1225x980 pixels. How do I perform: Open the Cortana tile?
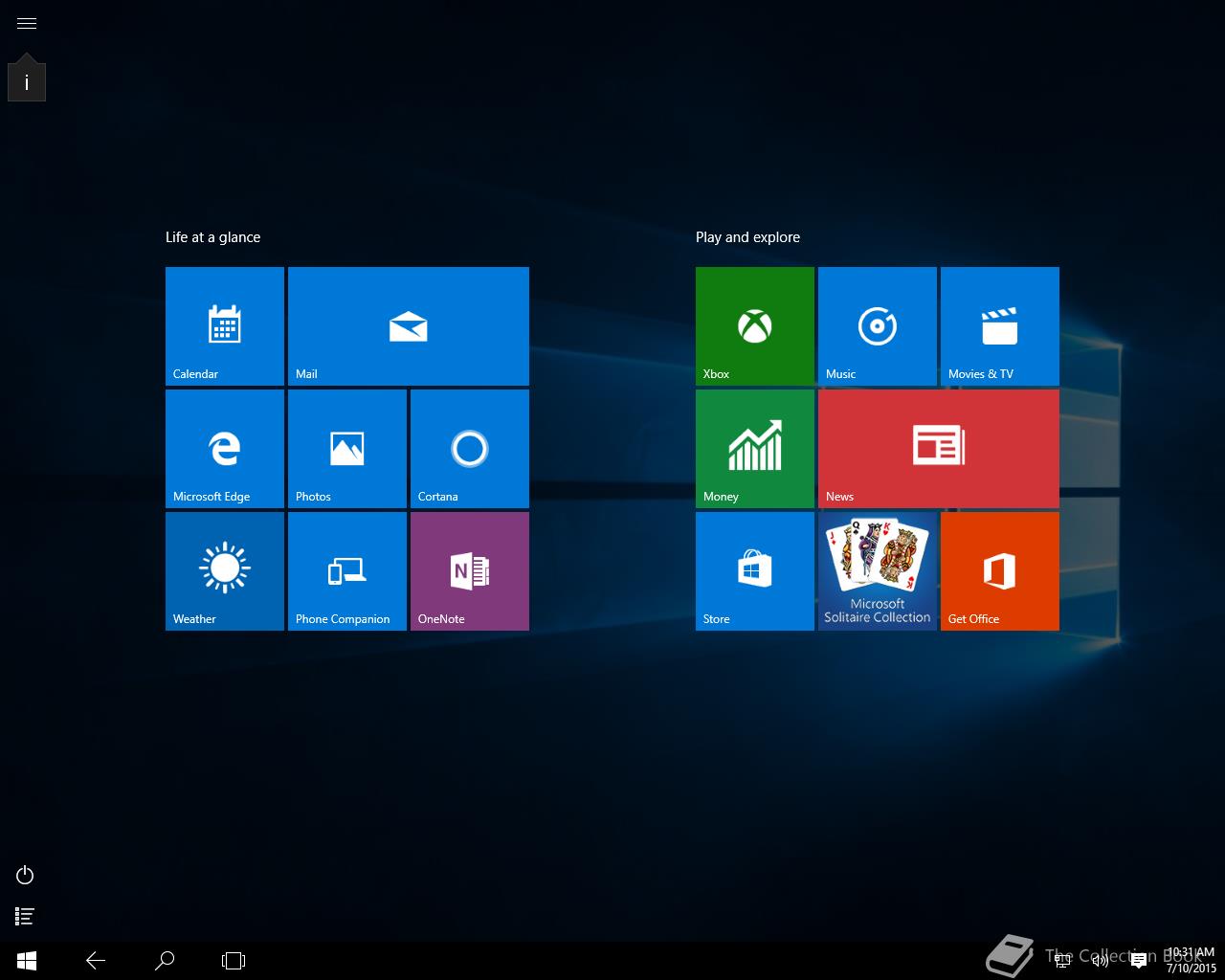pos(470,449)
